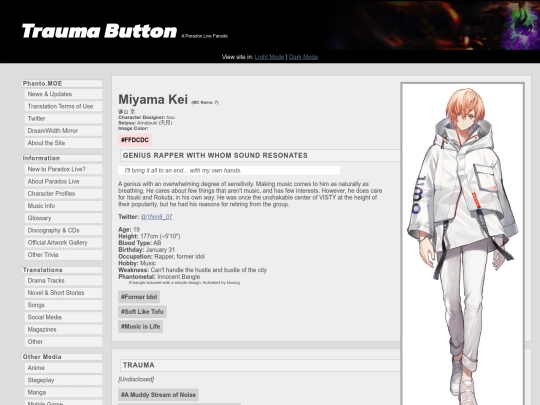The height and width of the screenshot is (405, 540).
Task: Click the Miyama Kei character illustration
Action: tap(463, 244)
